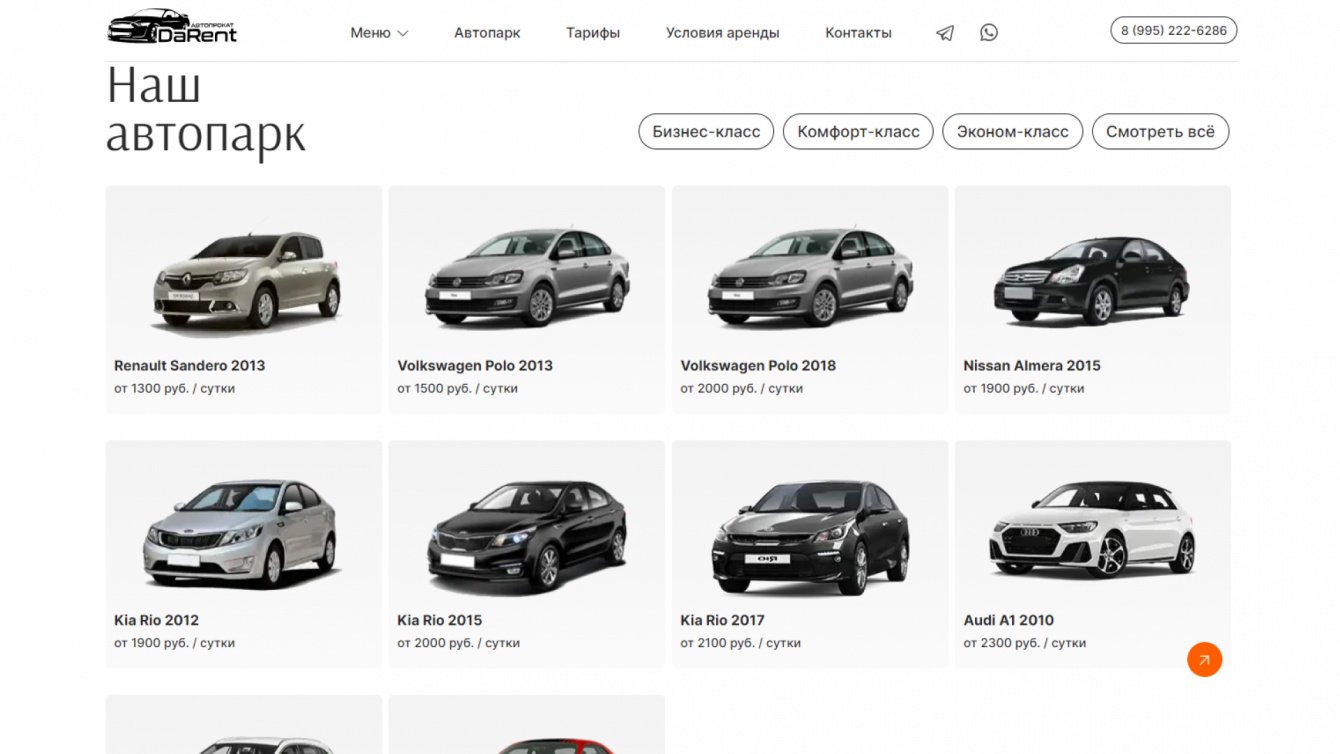Image resolution: width=1340 pixels, height=754 pixels.
Task: Click the Audi A1 2010 title
Action: click(x=1009, y=620)
